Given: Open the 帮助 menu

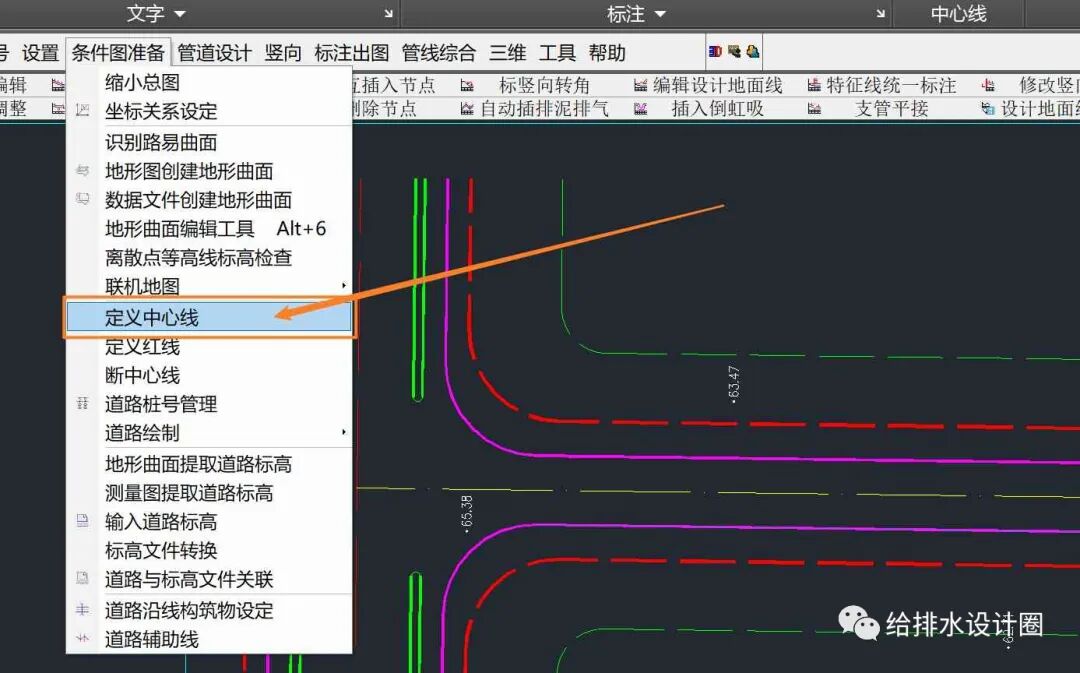Looking at the screenshot, I should (x=607, y=53).
